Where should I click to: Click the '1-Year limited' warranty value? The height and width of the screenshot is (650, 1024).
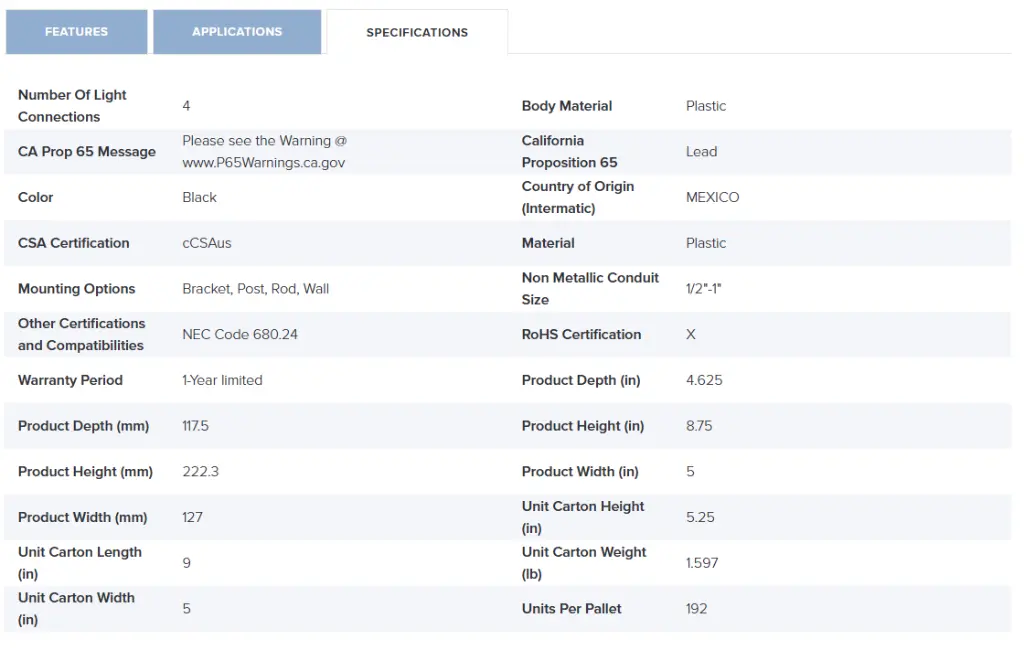pos(222,380)
